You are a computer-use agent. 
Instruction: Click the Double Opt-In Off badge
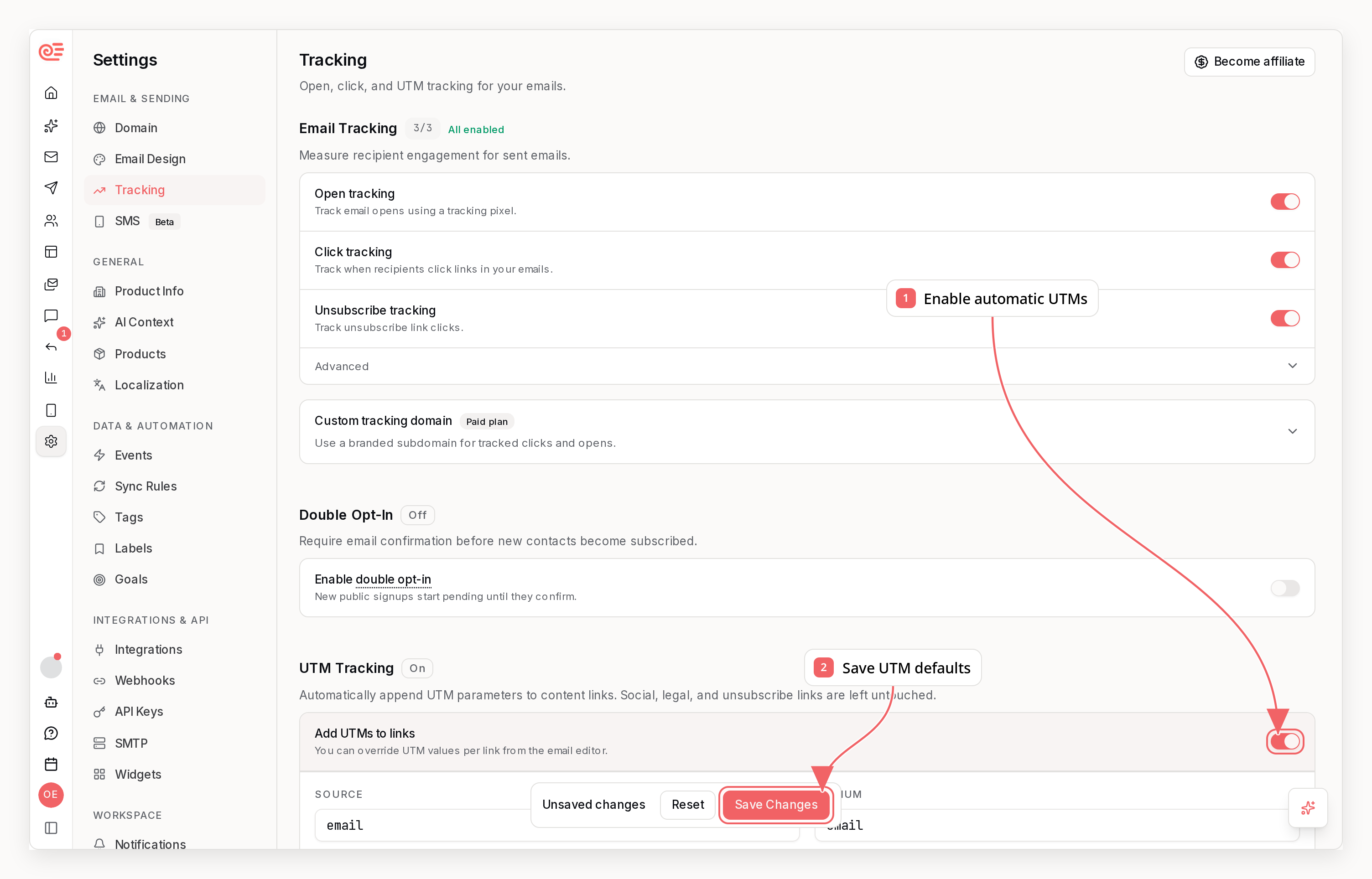[x=417, y=515]
